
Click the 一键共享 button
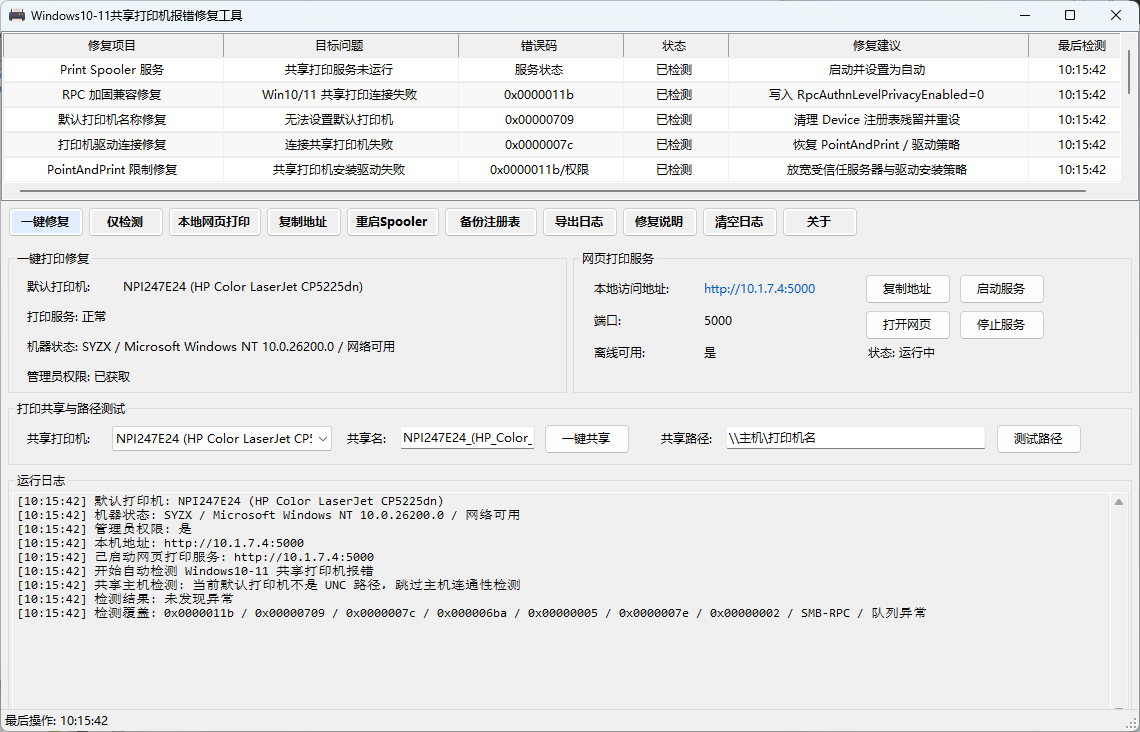[x=587, y=439]
